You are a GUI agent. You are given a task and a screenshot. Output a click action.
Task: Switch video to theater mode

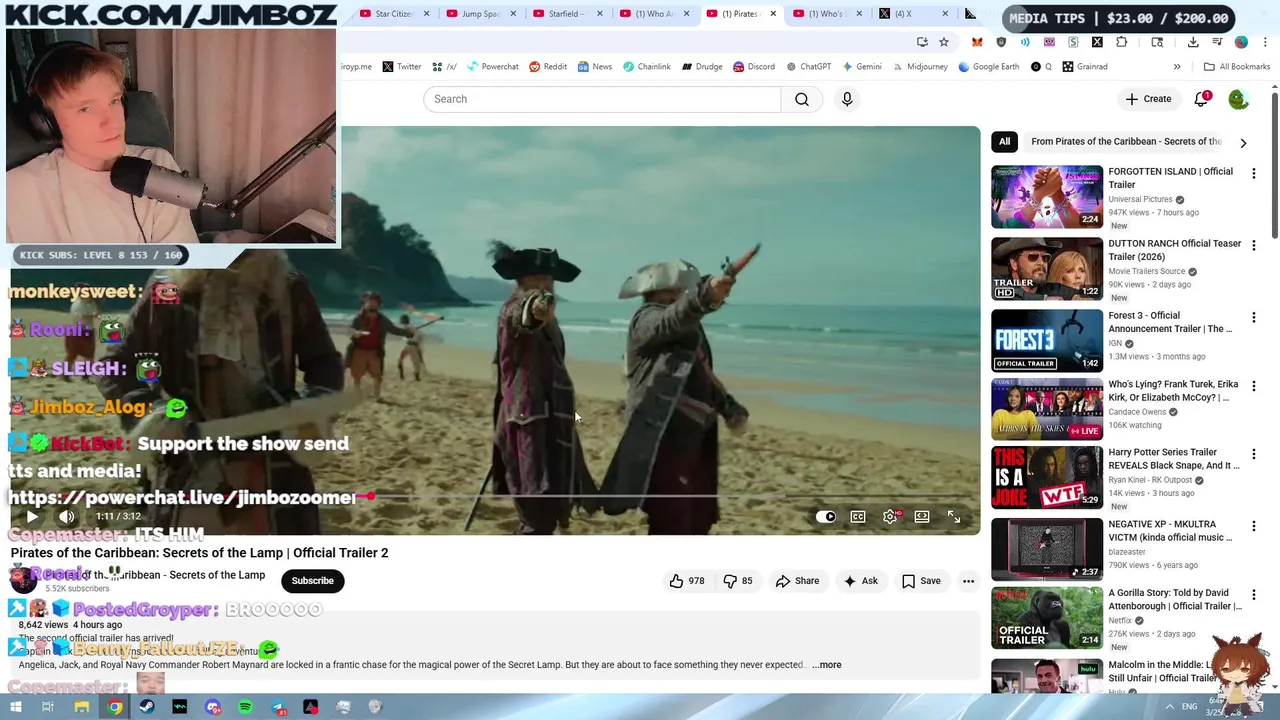[922, 517]
